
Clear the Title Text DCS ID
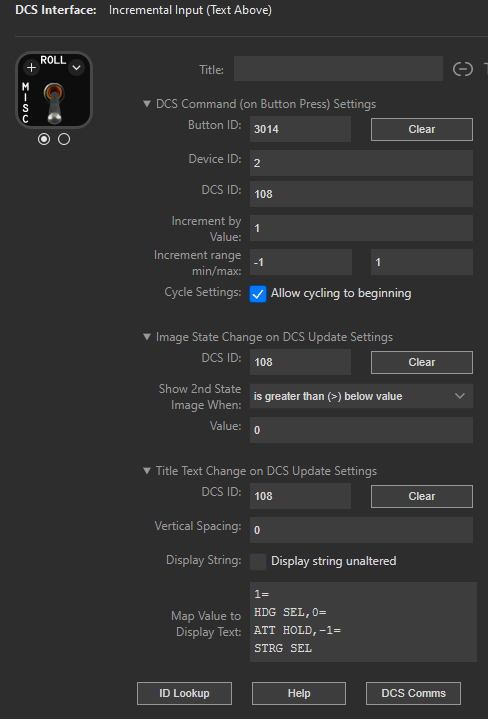point(421,496)
